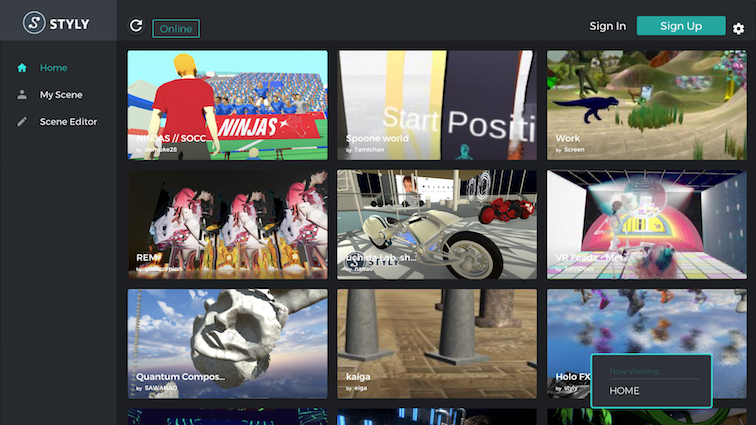Open settings with the gear icon
The height and width of the screenshot is (425, 756).
[738, 29]
